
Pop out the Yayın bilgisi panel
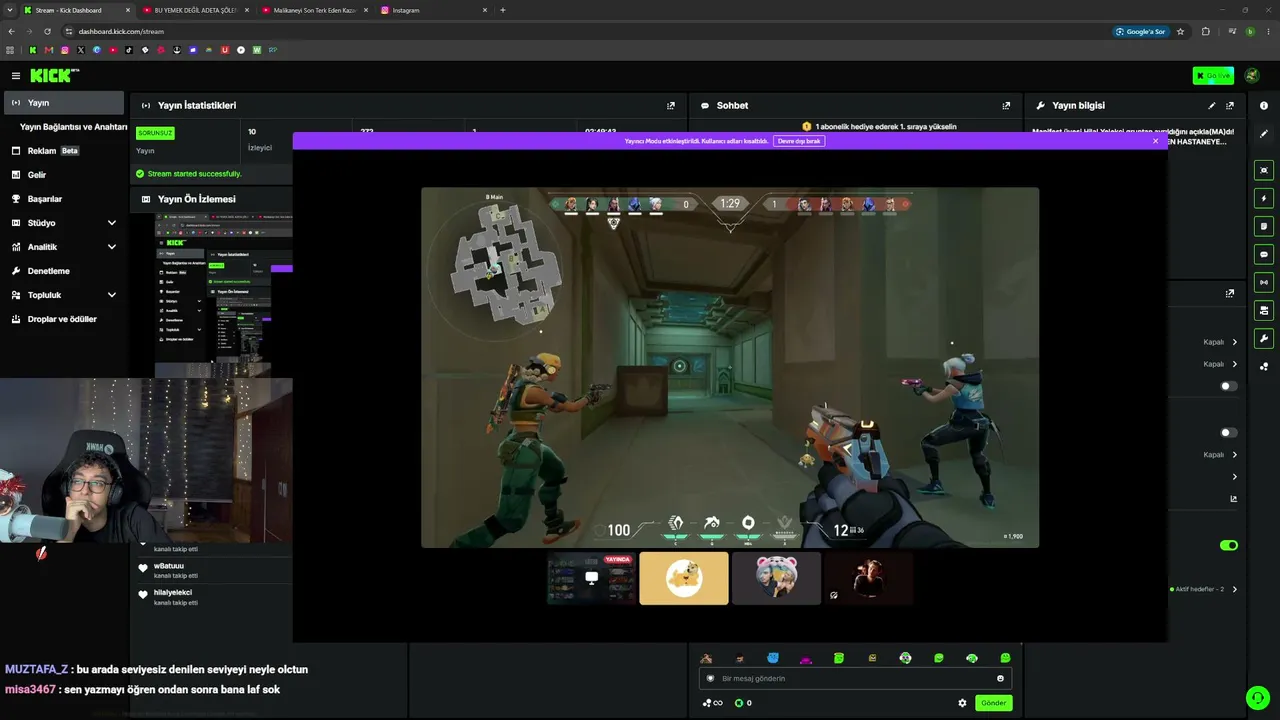[x=1230, y=105]
